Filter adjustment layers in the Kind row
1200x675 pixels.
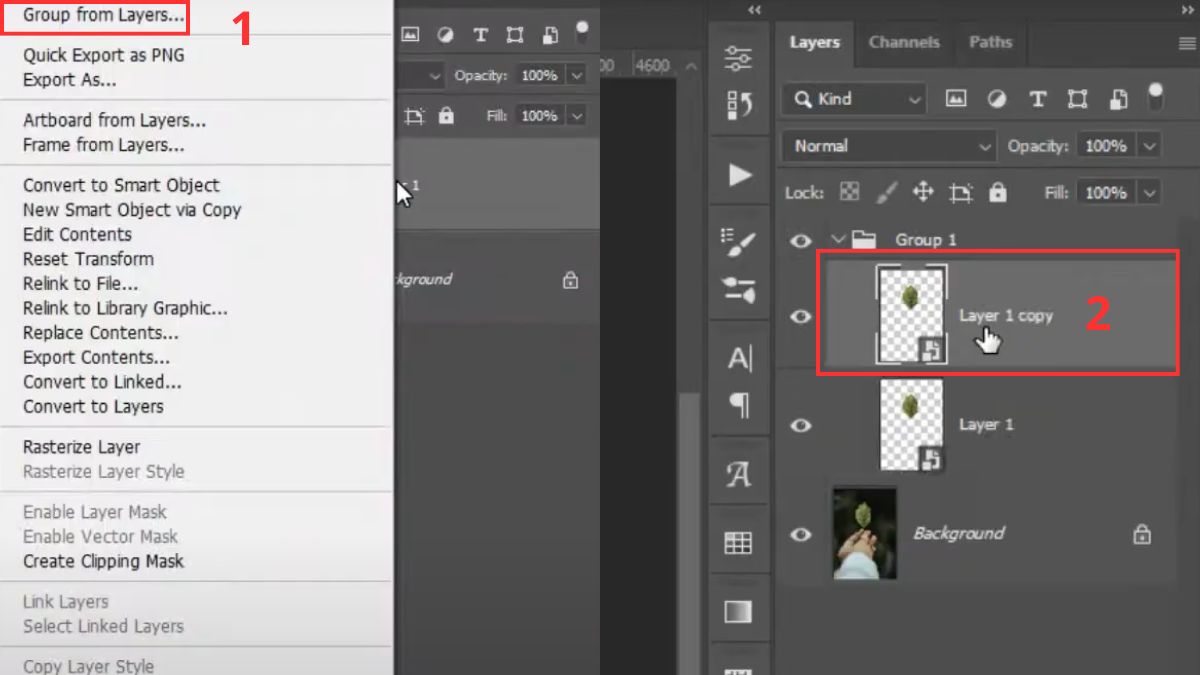click(997, 99)
